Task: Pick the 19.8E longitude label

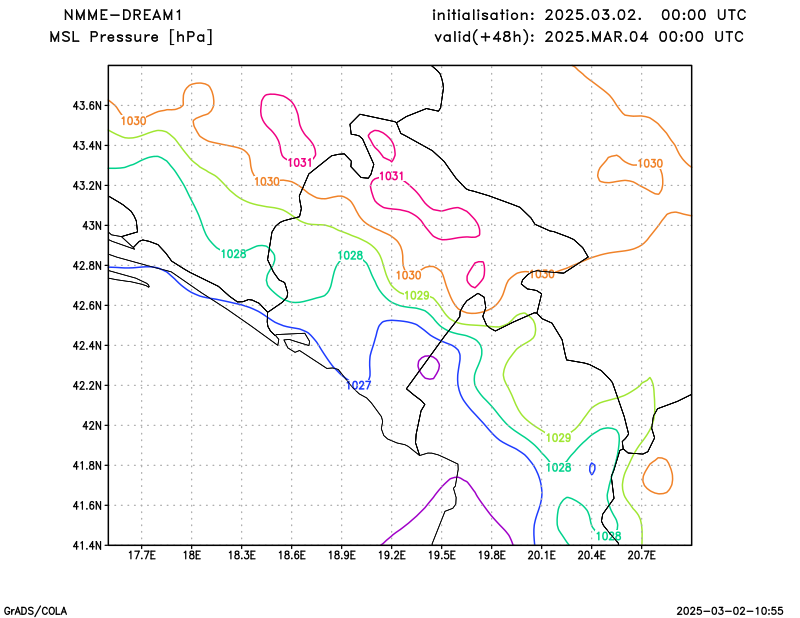Action: pos(492,555)
